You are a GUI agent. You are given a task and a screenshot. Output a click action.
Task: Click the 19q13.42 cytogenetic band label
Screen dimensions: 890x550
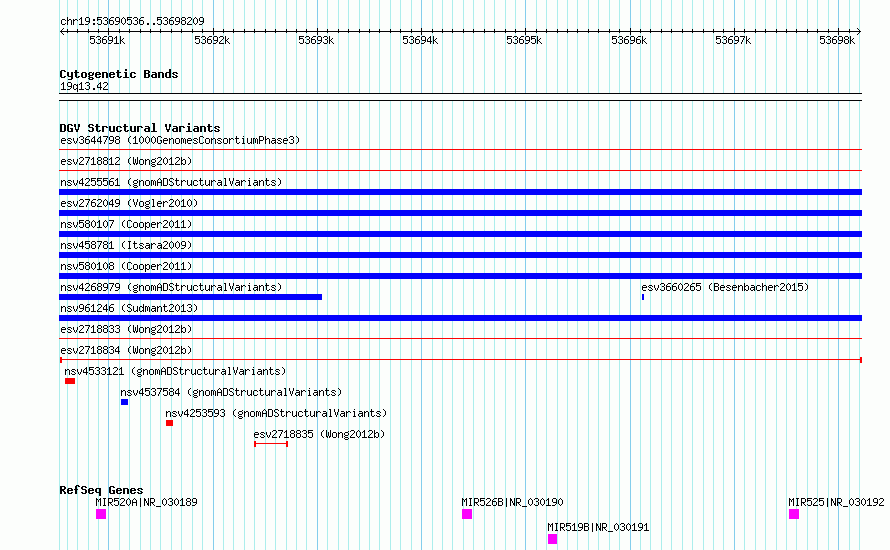coord(84,86)
